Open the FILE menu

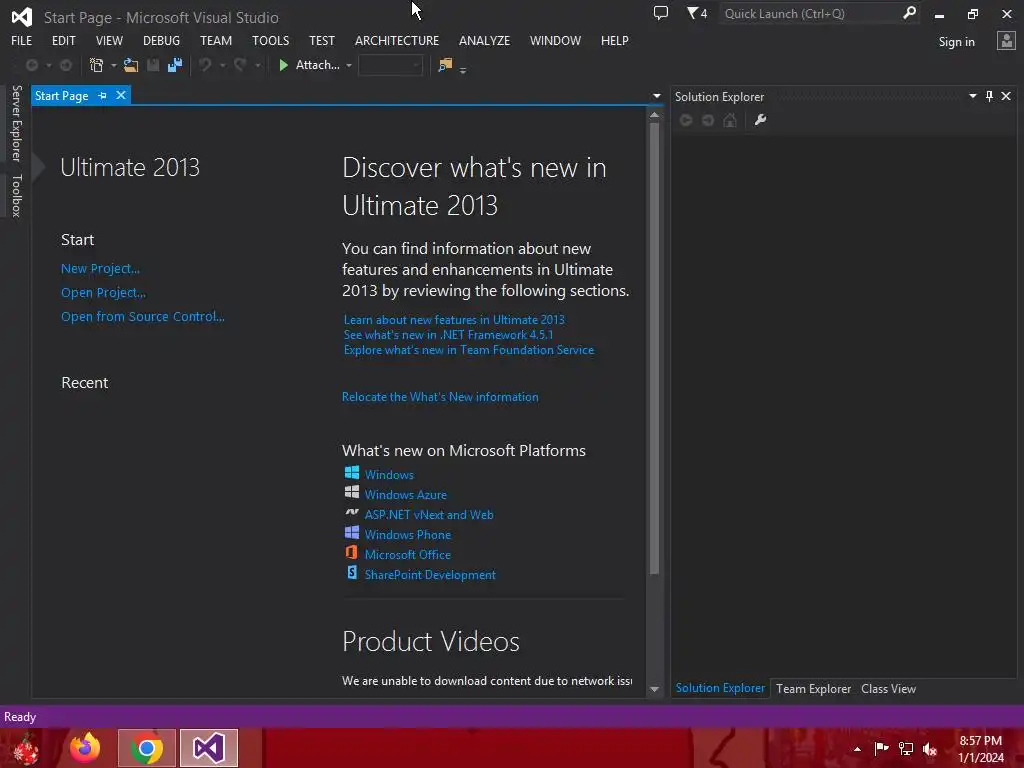point(22,40)
